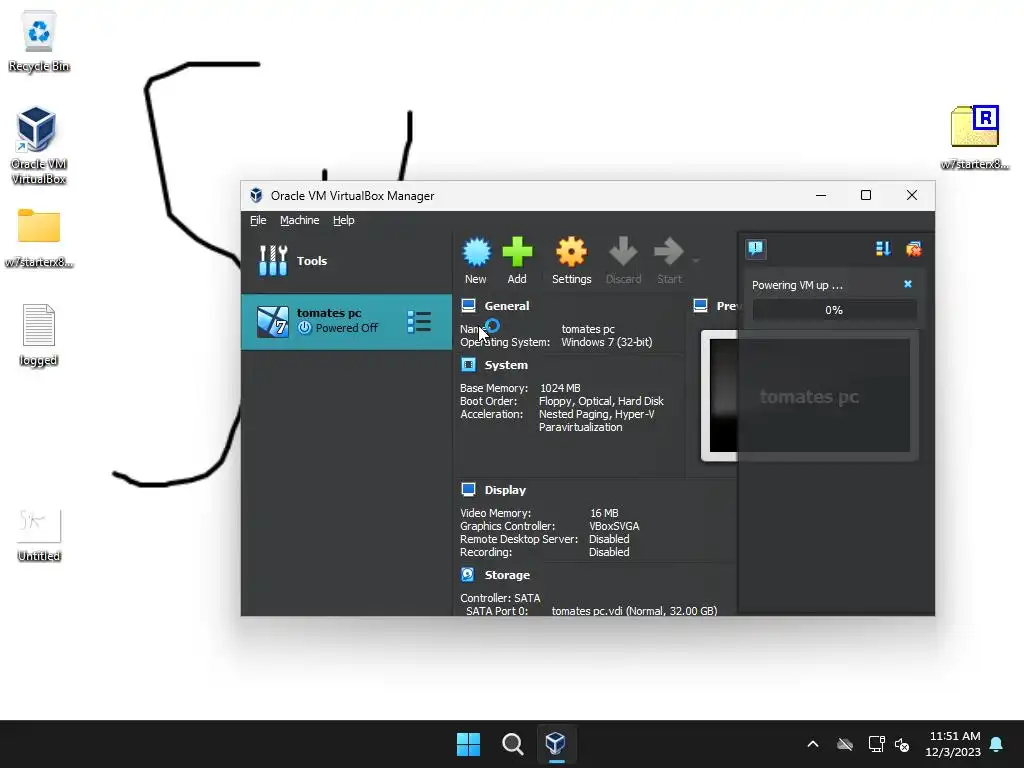Click the Display section monitor icon
This screenshot has width=1024, height=768.
click(468, 489)
